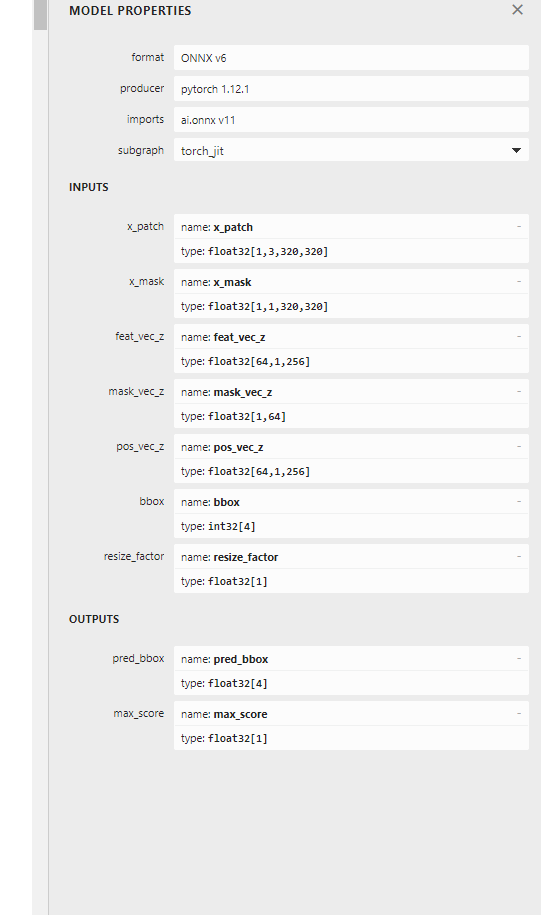Collapse the max_score output details
The image size is (541, 915).
[x=518, y=713]
